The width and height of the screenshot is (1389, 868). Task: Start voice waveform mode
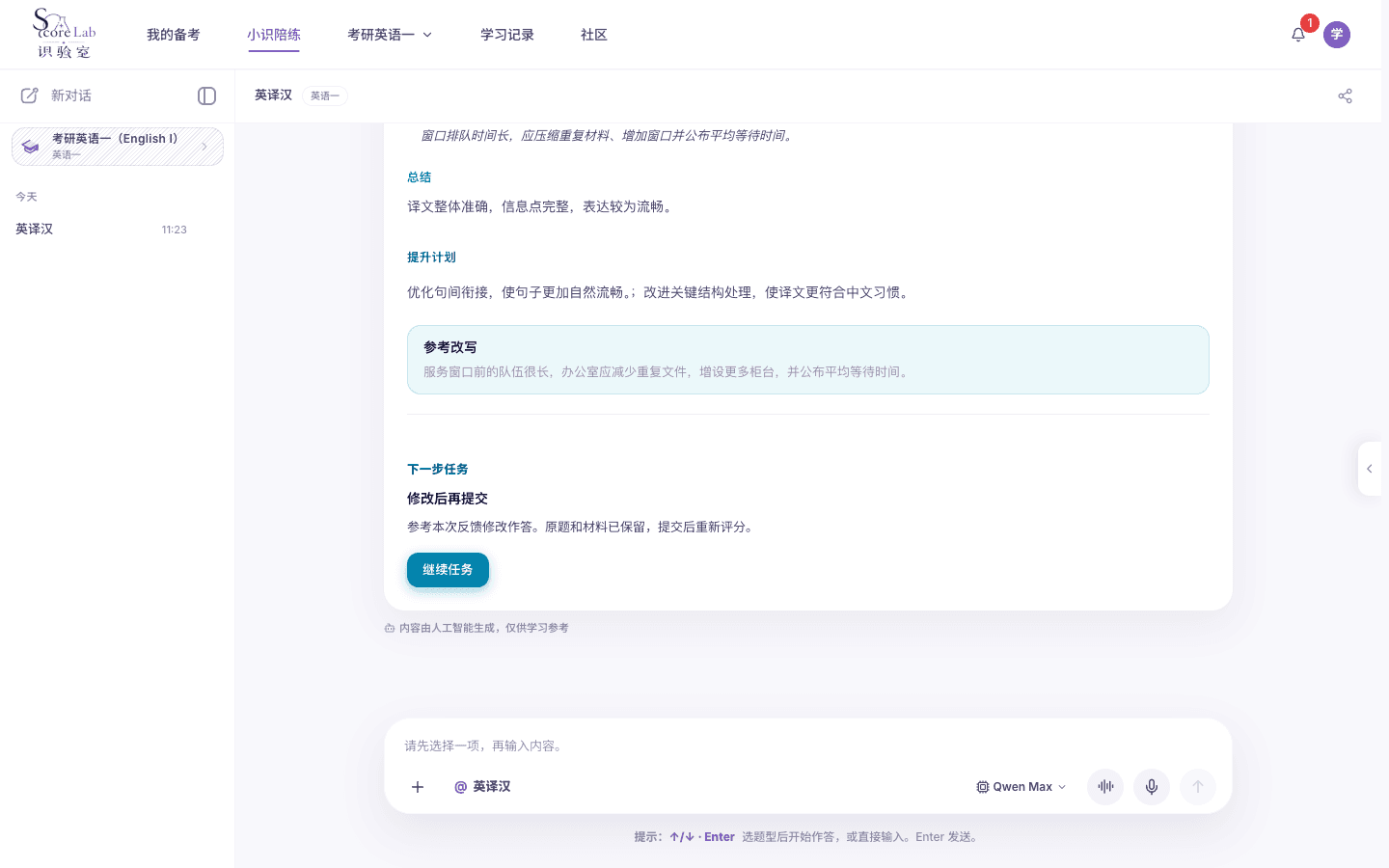coord(1105,787)
